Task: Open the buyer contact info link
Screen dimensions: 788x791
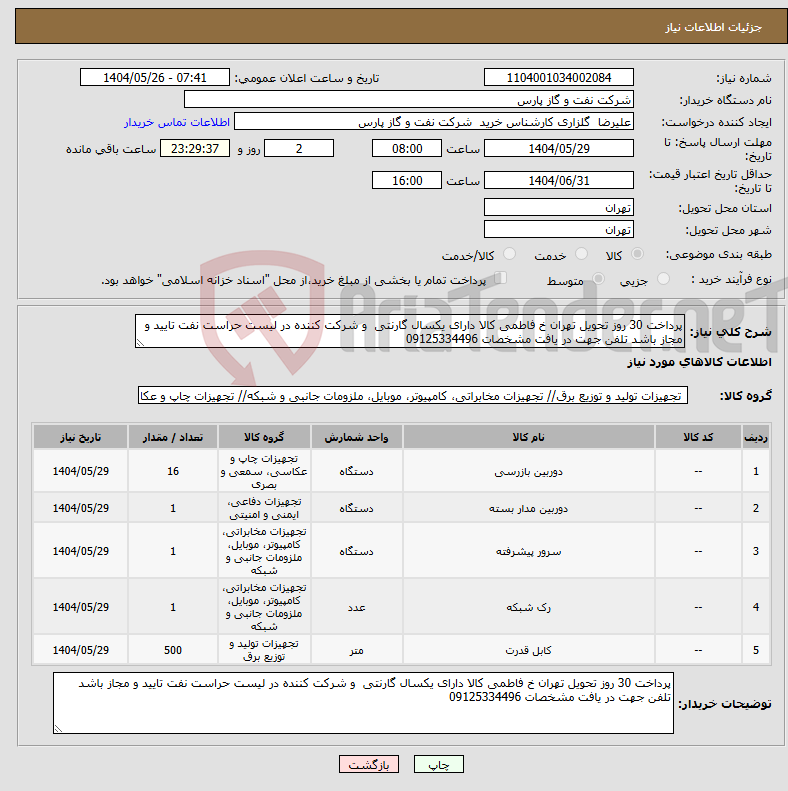Action: [x=177, y=123]
